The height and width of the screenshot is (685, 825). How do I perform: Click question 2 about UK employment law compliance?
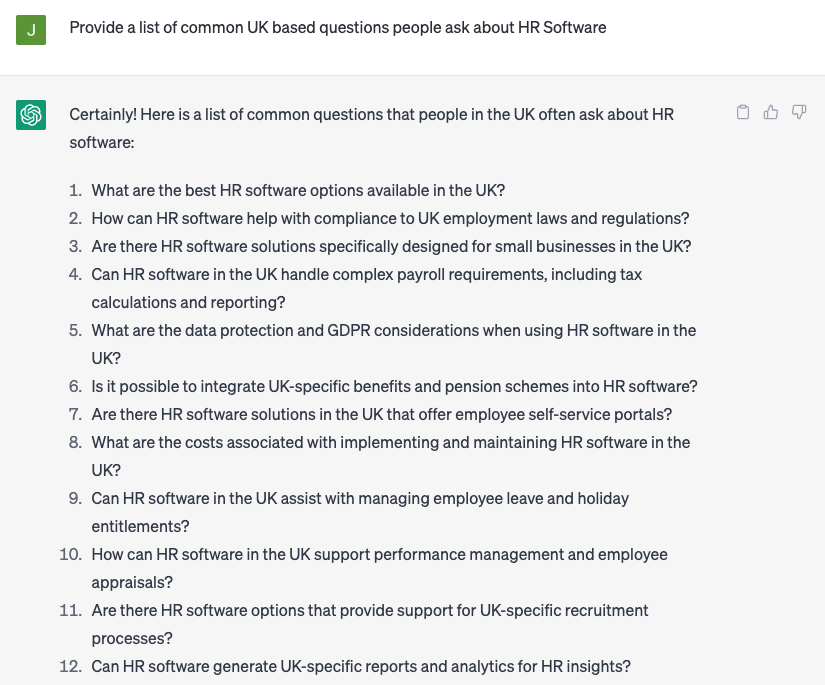pyautogui.click(x=390, y=218)
